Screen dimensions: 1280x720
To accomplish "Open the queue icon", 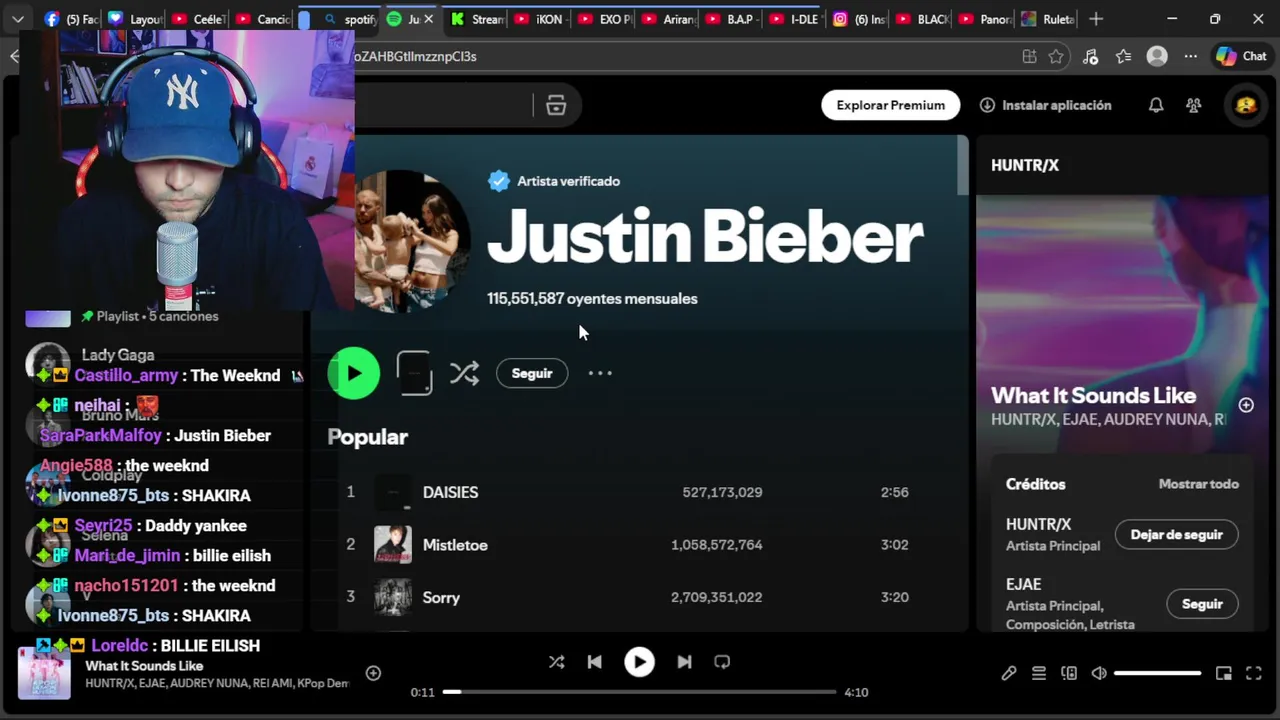I will click(1039, 674).
